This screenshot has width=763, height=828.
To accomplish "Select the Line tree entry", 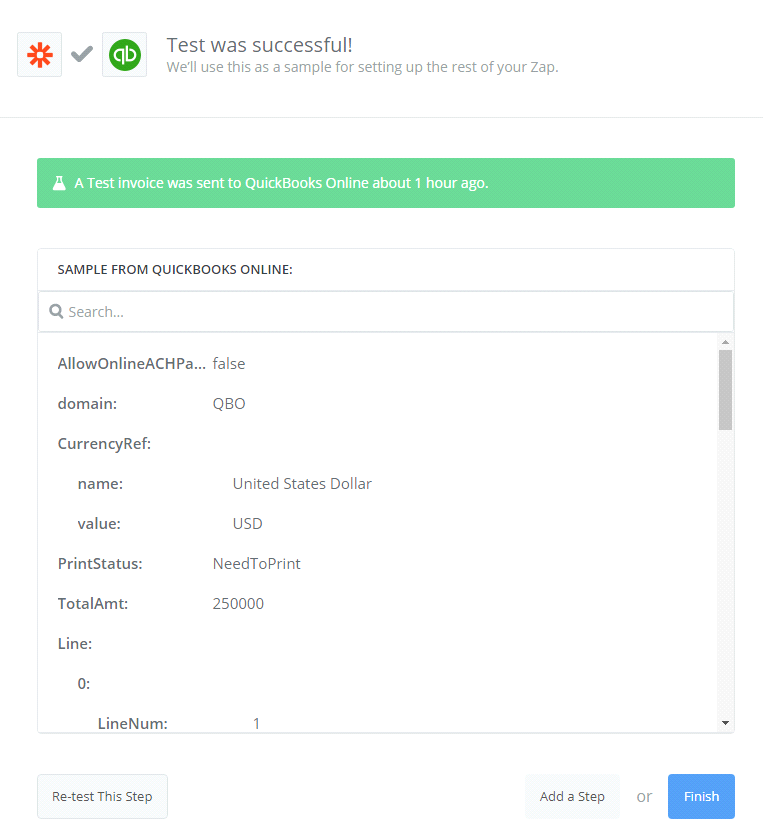I will tap(75, 644).
